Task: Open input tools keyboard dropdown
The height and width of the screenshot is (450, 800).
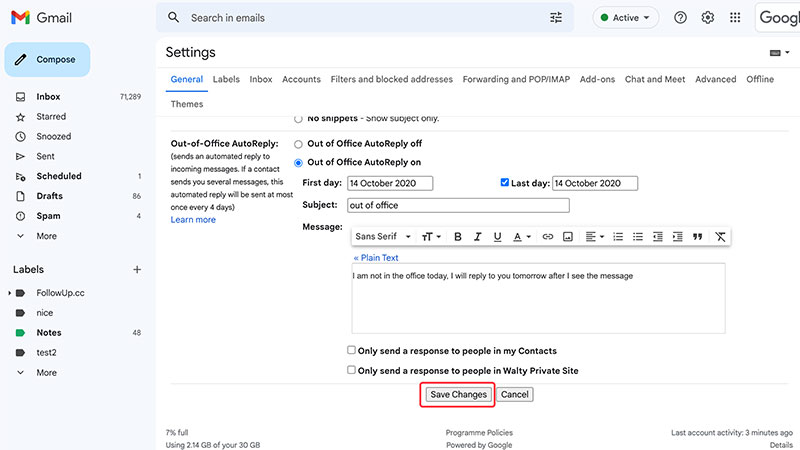Action: click(779, 53)
